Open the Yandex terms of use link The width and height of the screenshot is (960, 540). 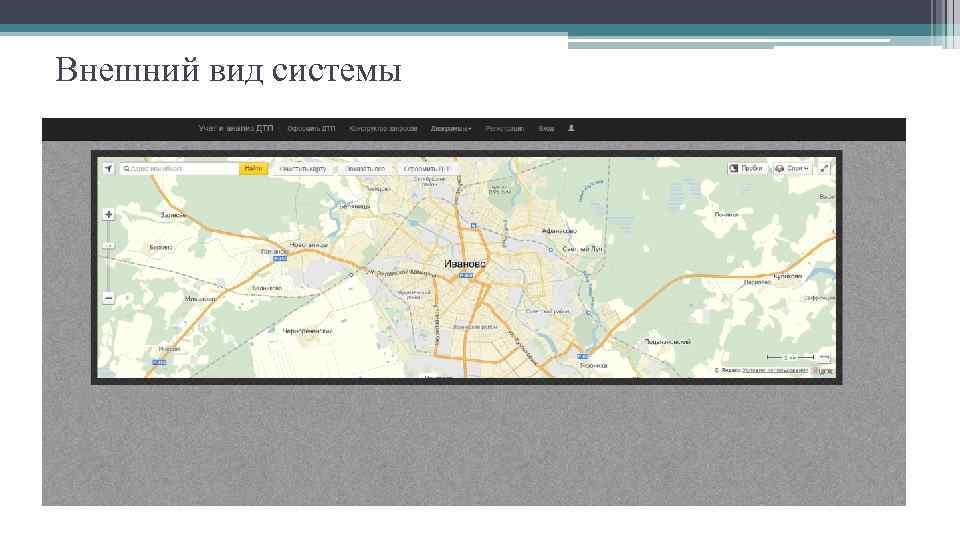[775, 370]
